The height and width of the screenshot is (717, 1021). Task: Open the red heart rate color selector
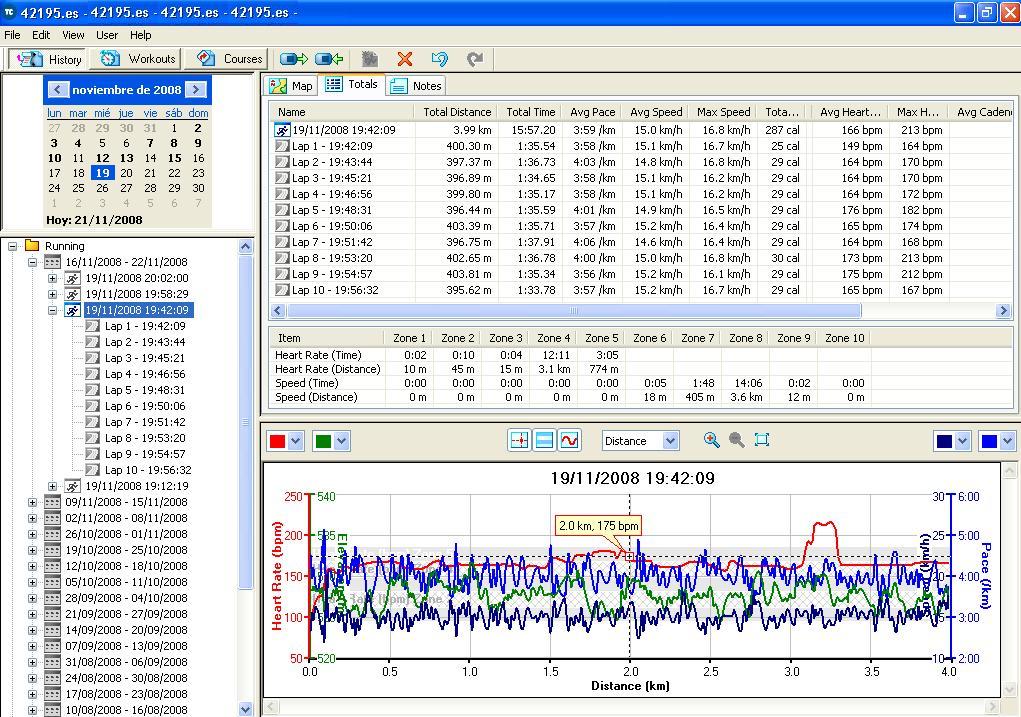tap(294, 441)
